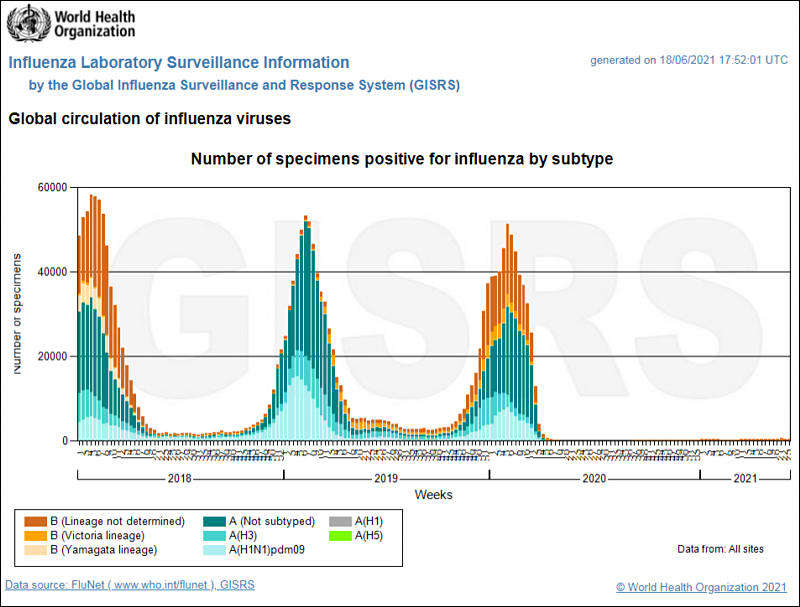This screenshot has width=800, height=607.
Task: Click the B (Lineage not determined) legend swatch
Action: pyautogui.click(x=36, y=521)
